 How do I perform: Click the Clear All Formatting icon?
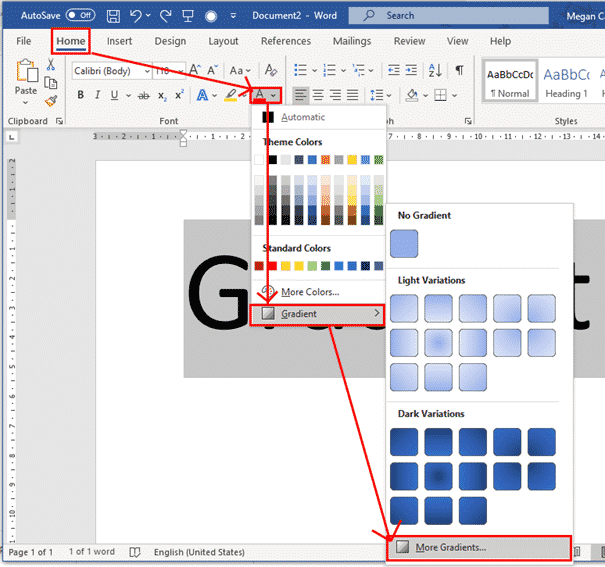click(270, 71)
